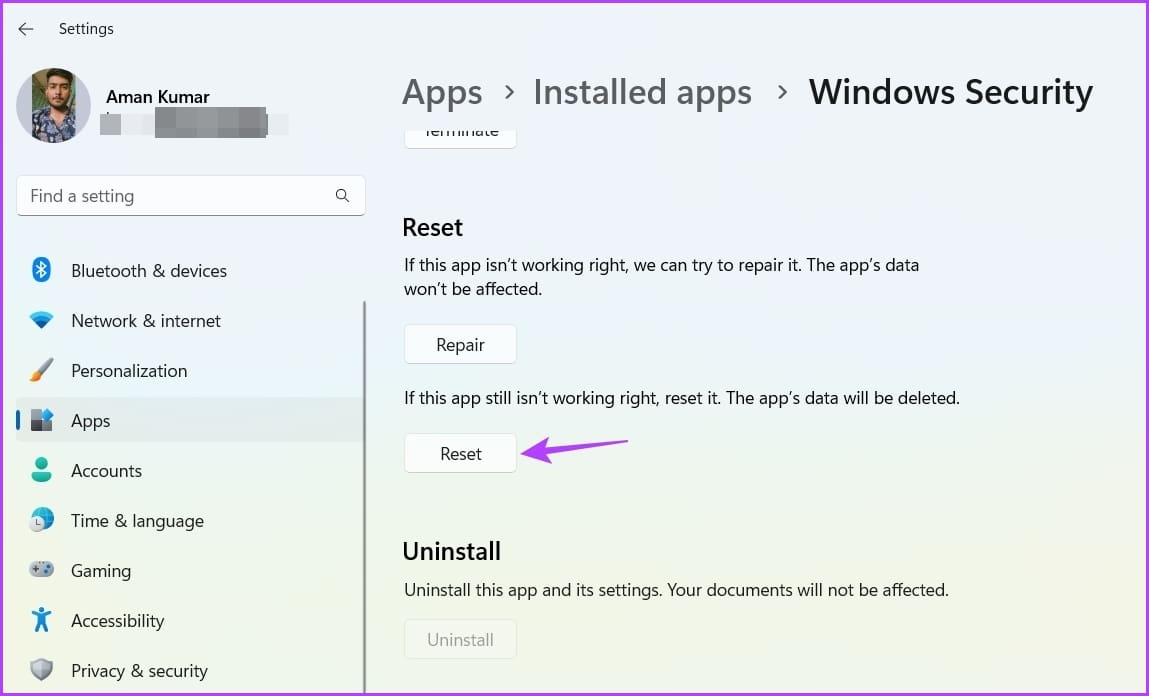Open Accessibility settings

(117, 621)
